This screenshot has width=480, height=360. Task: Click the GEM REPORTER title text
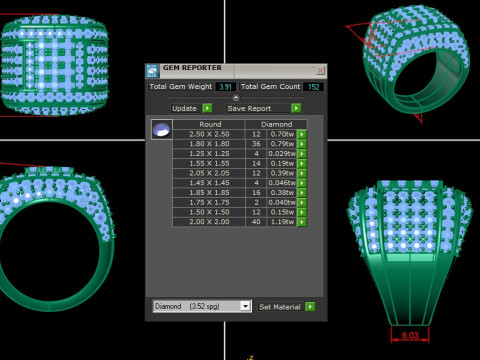tap(192, 68)
